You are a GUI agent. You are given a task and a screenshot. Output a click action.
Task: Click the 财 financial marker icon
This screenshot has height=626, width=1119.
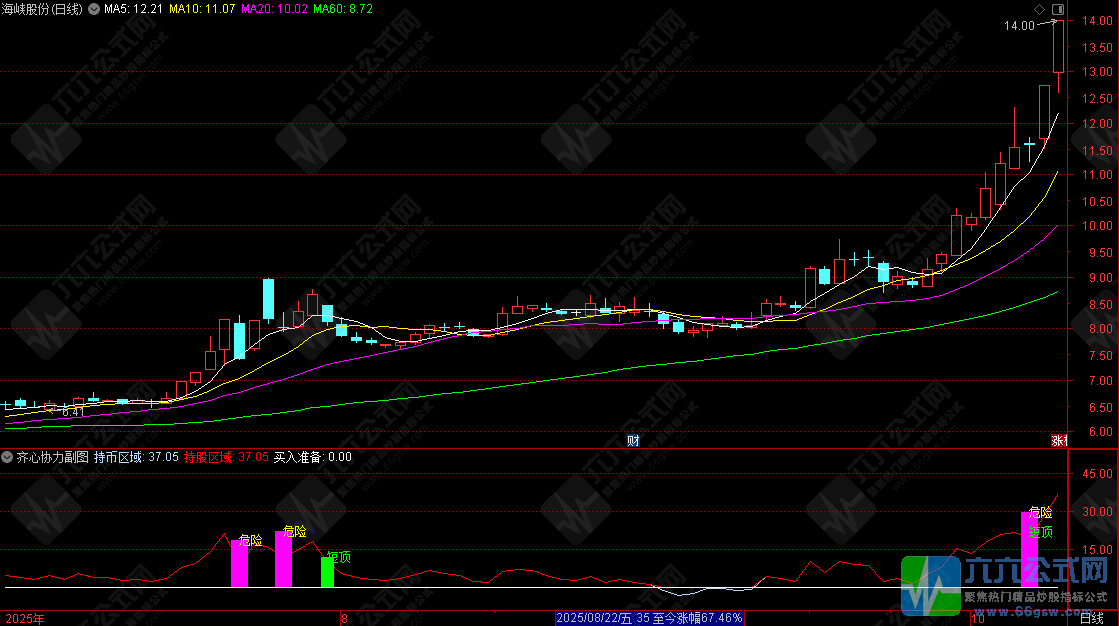(632, 440)
